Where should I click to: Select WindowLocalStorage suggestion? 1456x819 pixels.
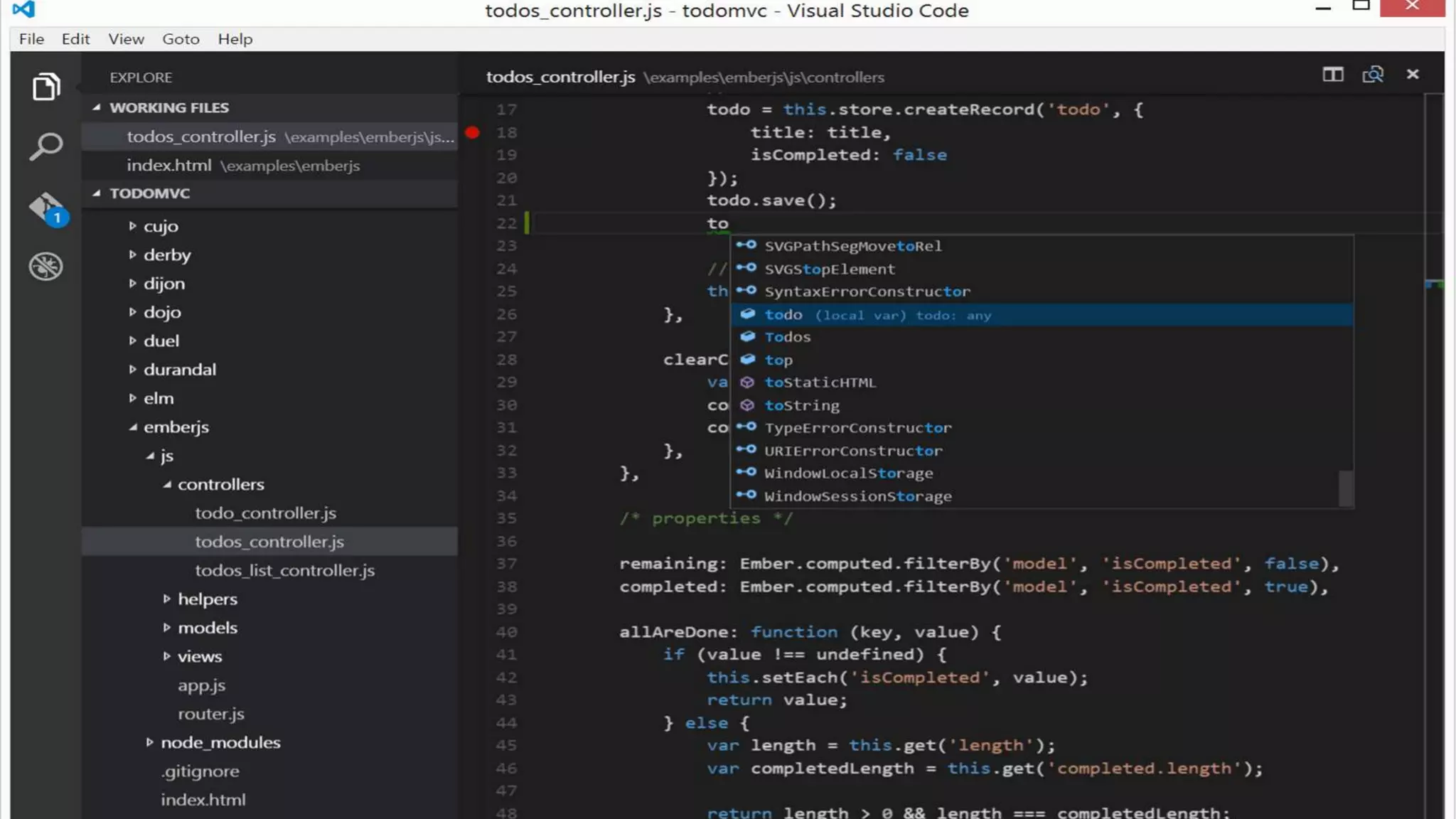(1042, 473)
